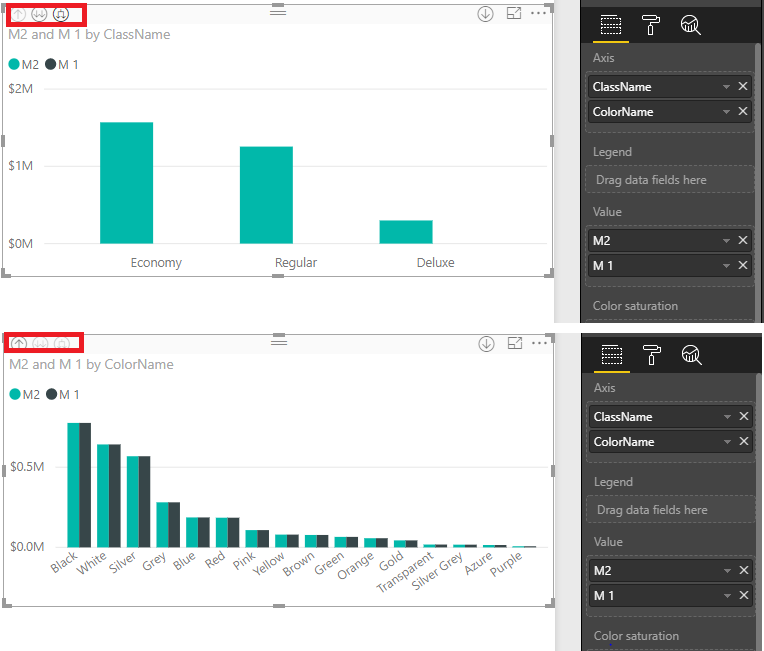Select Analytics tab in bottom pane
Viewport: 764px width, 651px height.
(691, 355)
